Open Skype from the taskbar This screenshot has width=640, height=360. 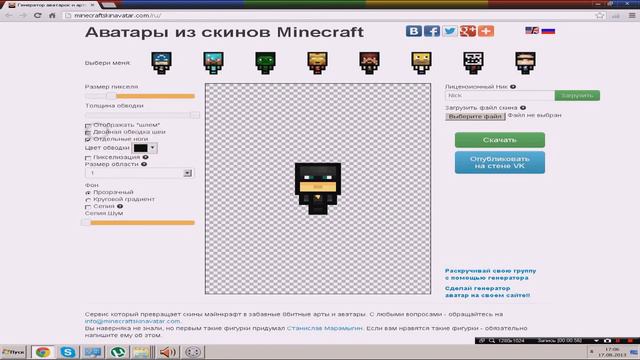[68, 352]
